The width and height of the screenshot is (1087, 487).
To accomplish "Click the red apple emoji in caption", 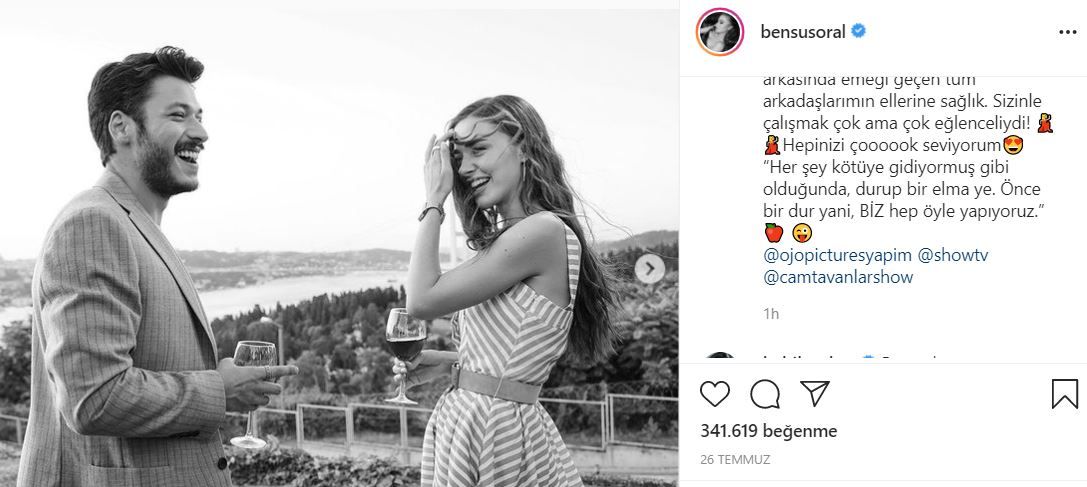I will click(773, 233).
